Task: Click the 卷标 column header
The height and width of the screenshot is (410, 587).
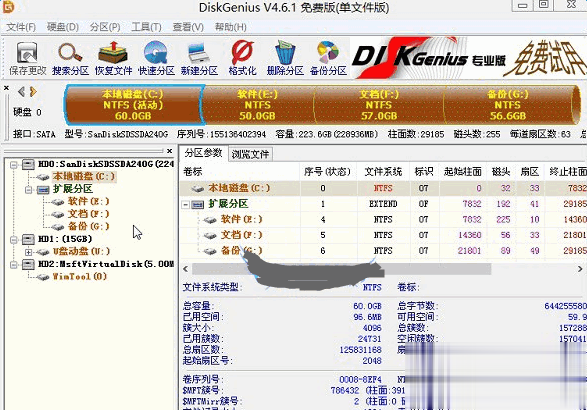Action: tap(240, 171)
